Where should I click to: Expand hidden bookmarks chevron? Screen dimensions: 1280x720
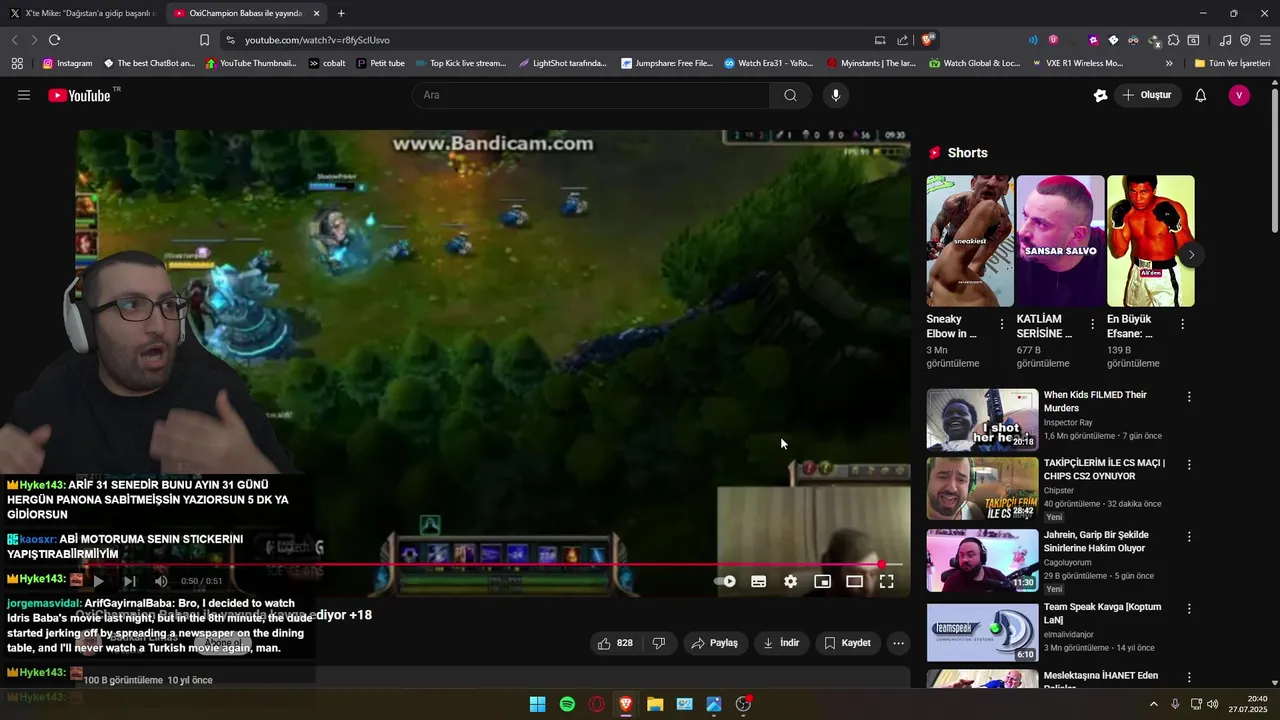tap(1169, 63)
